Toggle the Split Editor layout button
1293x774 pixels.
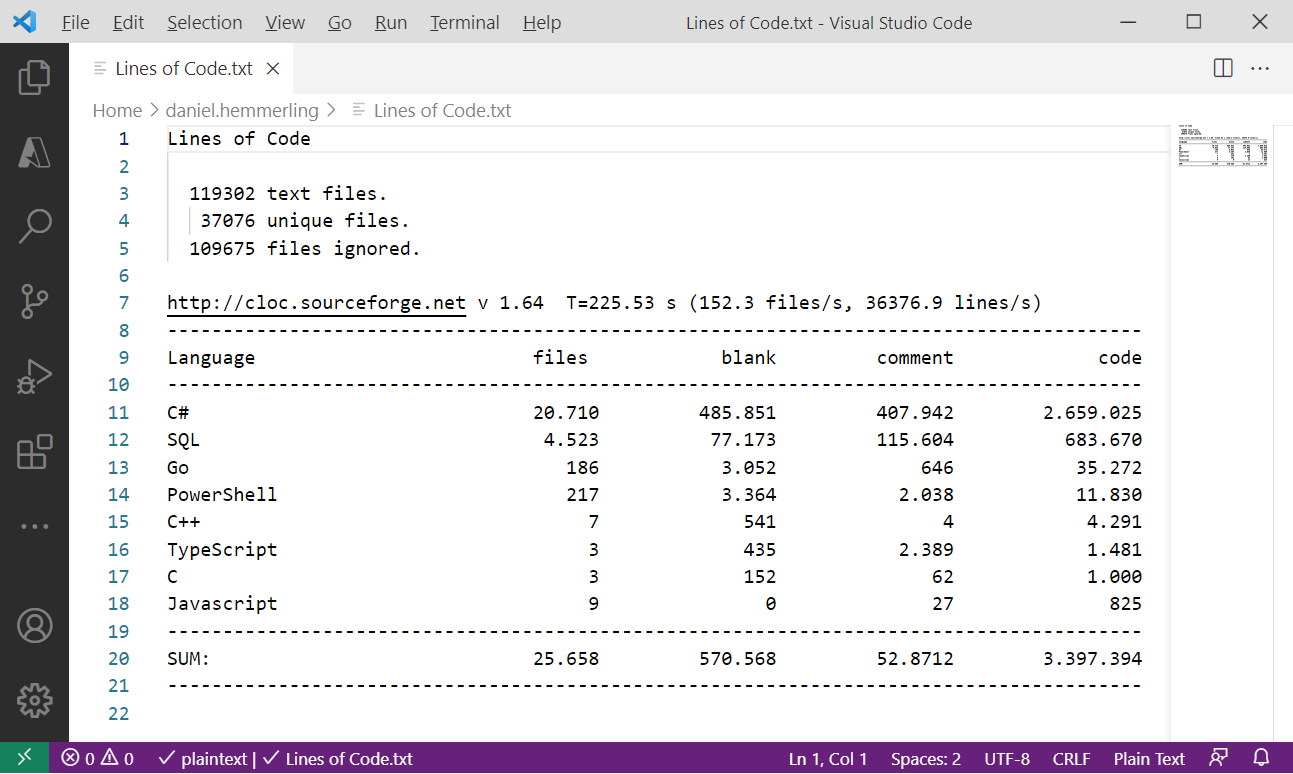[1222, 68]
